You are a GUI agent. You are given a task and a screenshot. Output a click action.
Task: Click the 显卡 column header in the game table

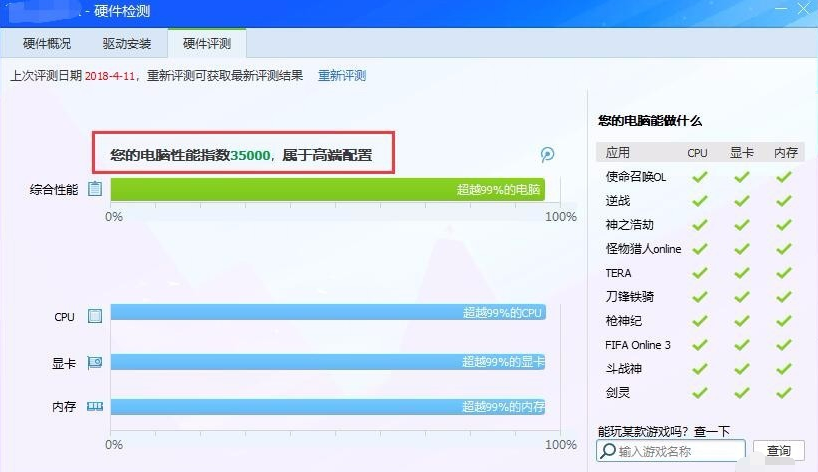click(741, 153)
